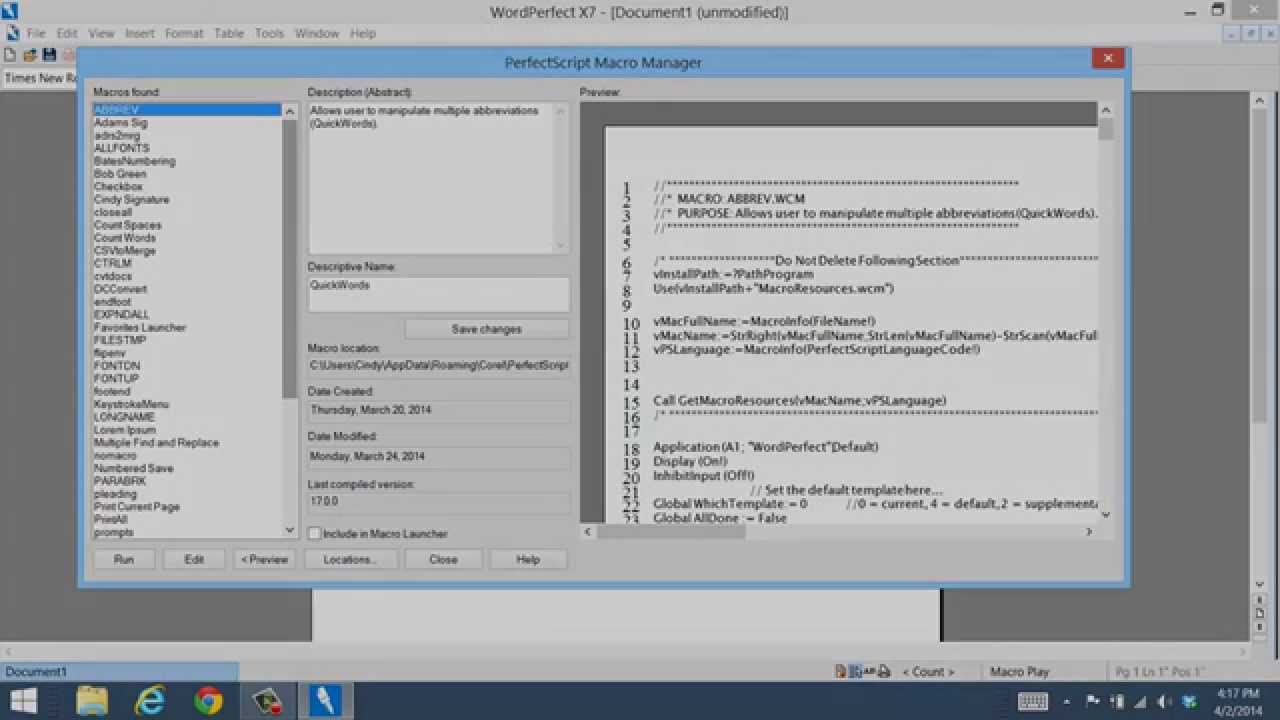Click the volume speaker tray icon
This screenshot has width=1280, height=720.
coord(1165,701)
